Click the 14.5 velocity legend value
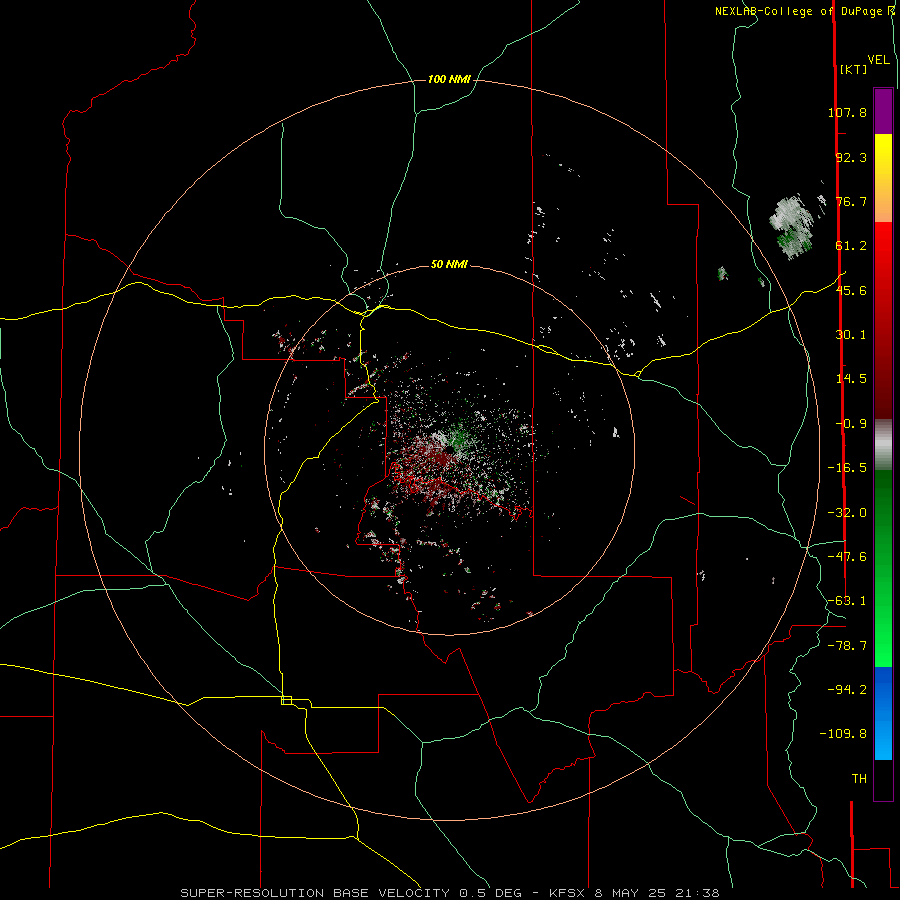The width and height of the screenshot is (900, 900). coord(851,379)
